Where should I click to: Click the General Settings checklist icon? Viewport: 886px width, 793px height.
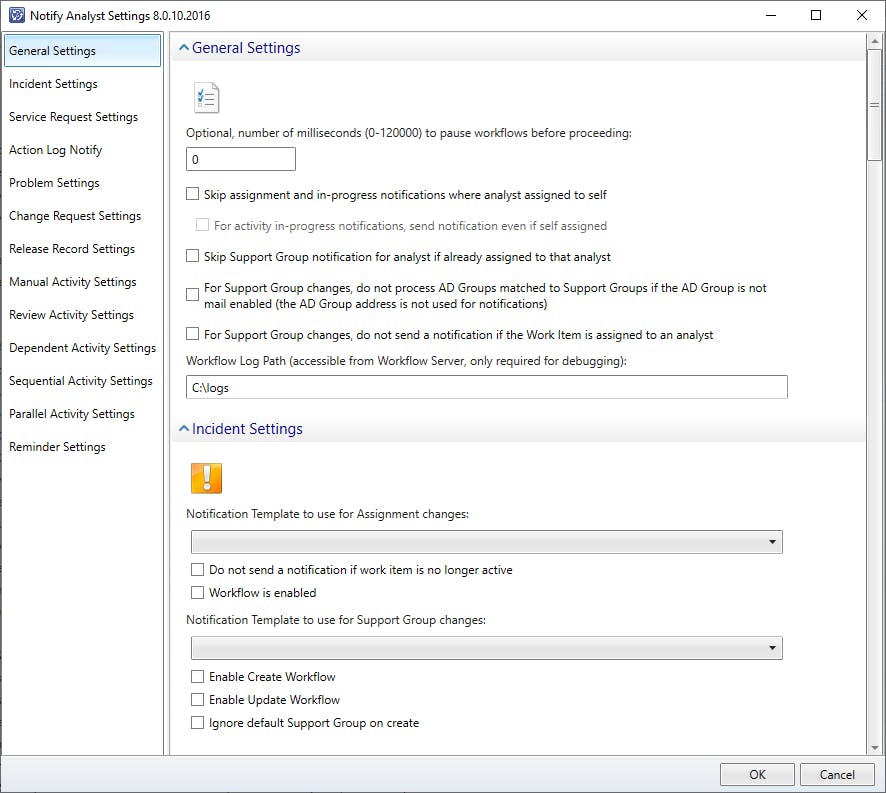(x=206, y=98)
